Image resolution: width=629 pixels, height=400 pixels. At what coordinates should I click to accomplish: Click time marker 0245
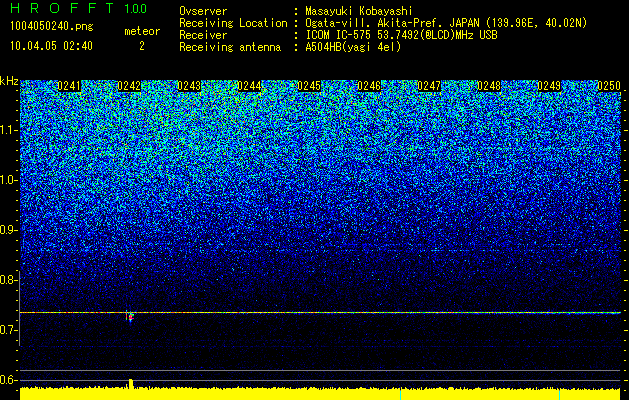coord(309,86)
